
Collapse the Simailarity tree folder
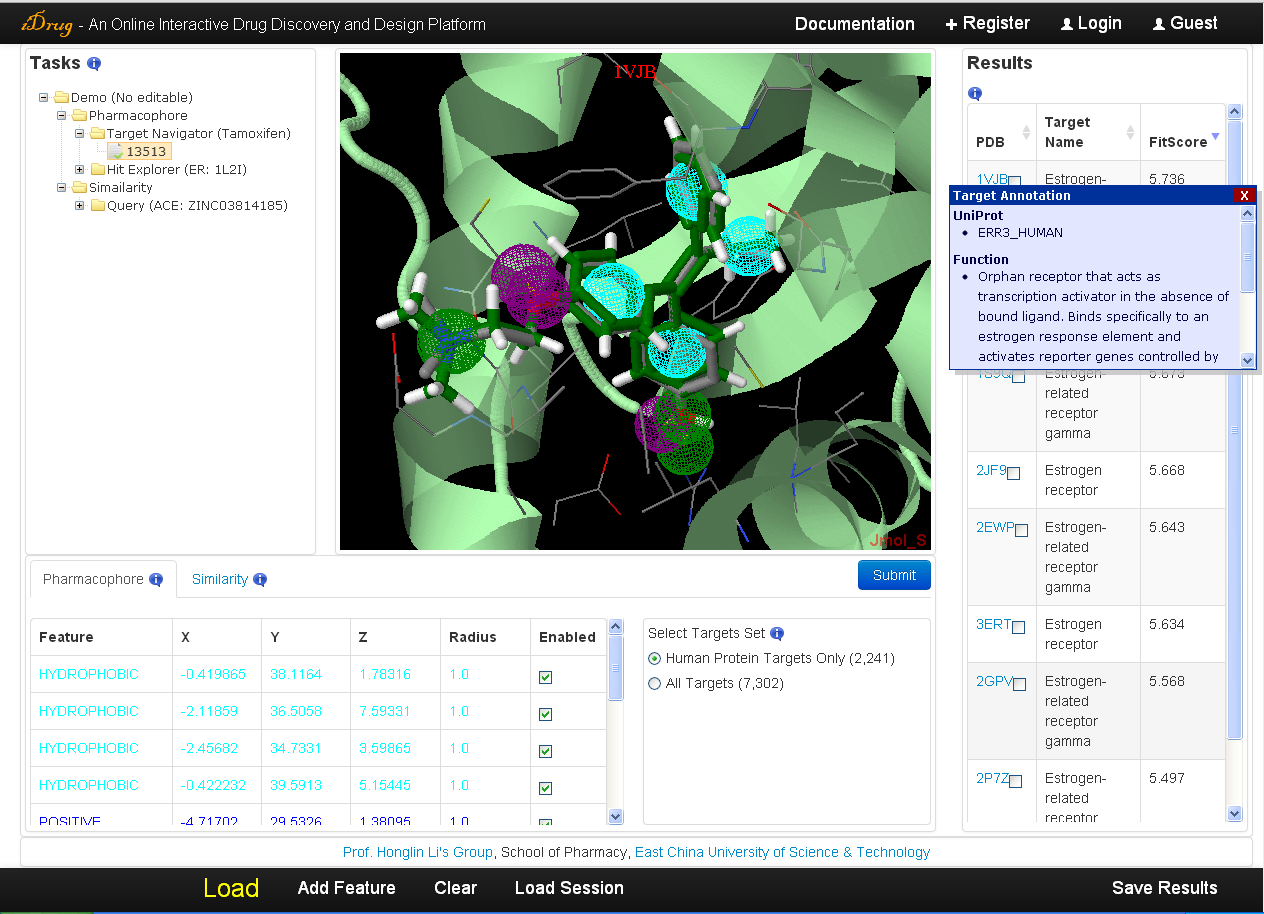point(61,187)
